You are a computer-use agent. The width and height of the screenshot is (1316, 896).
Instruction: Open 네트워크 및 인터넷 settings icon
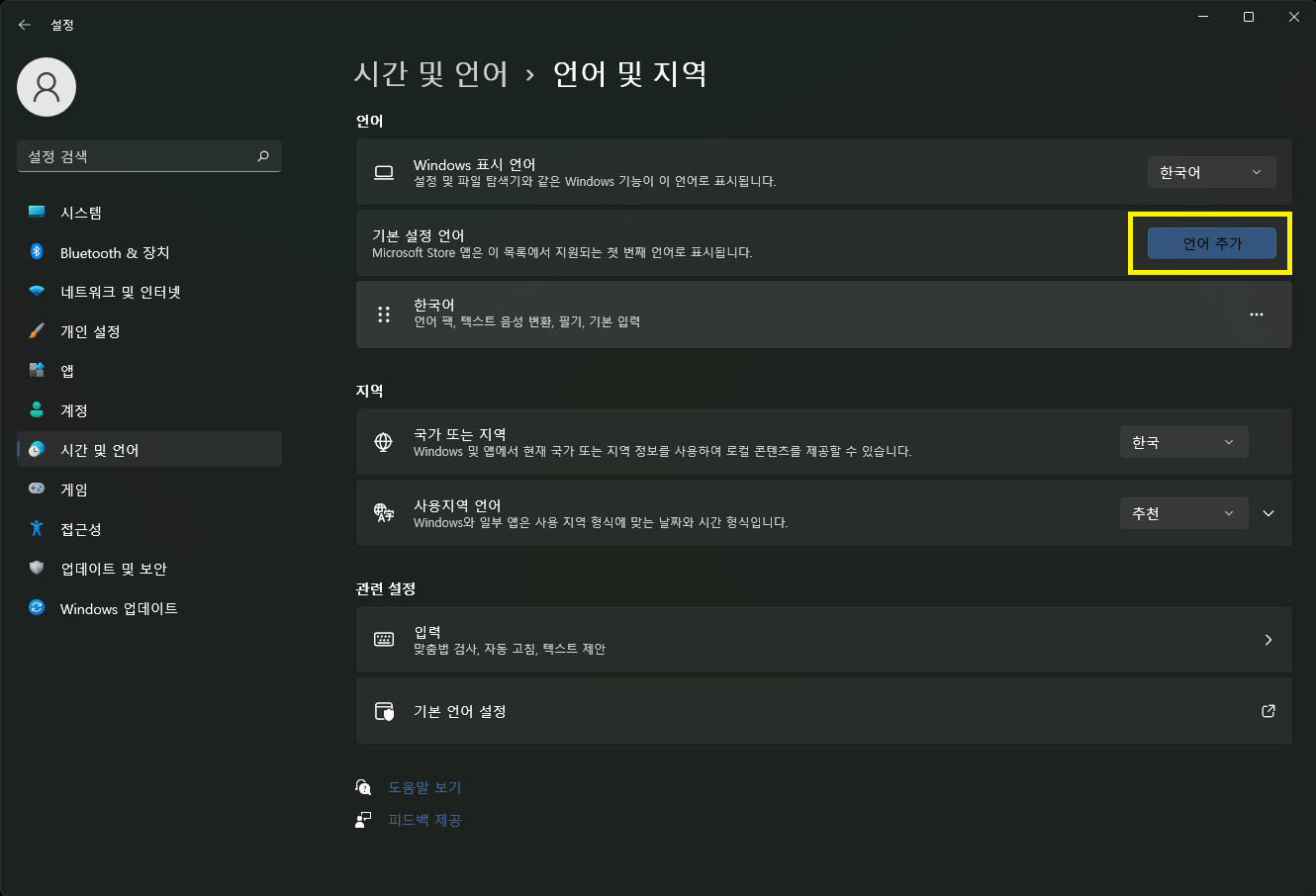click(35, 292)
